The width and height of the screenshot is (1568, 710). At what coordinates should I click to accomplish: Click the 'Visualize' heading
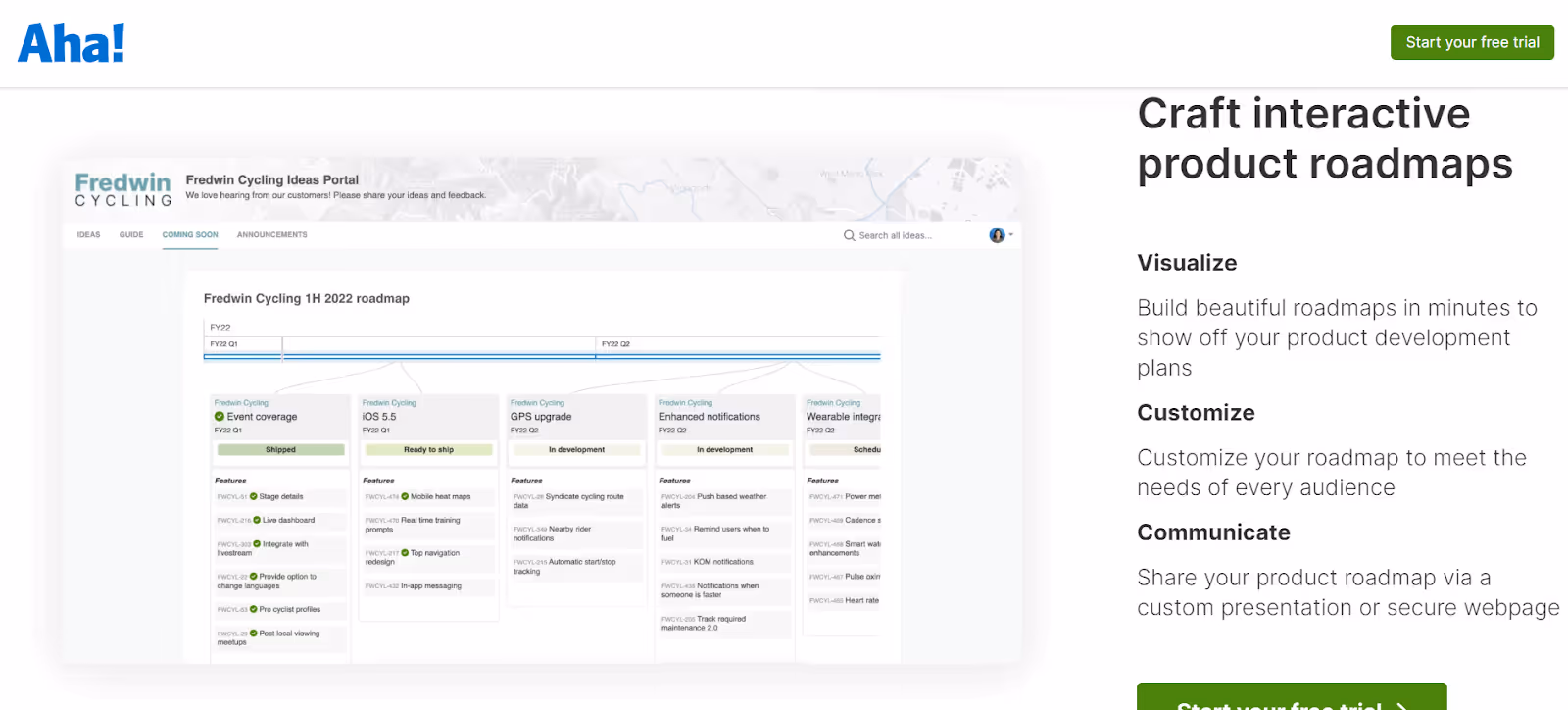click(x=1187, y=263)
